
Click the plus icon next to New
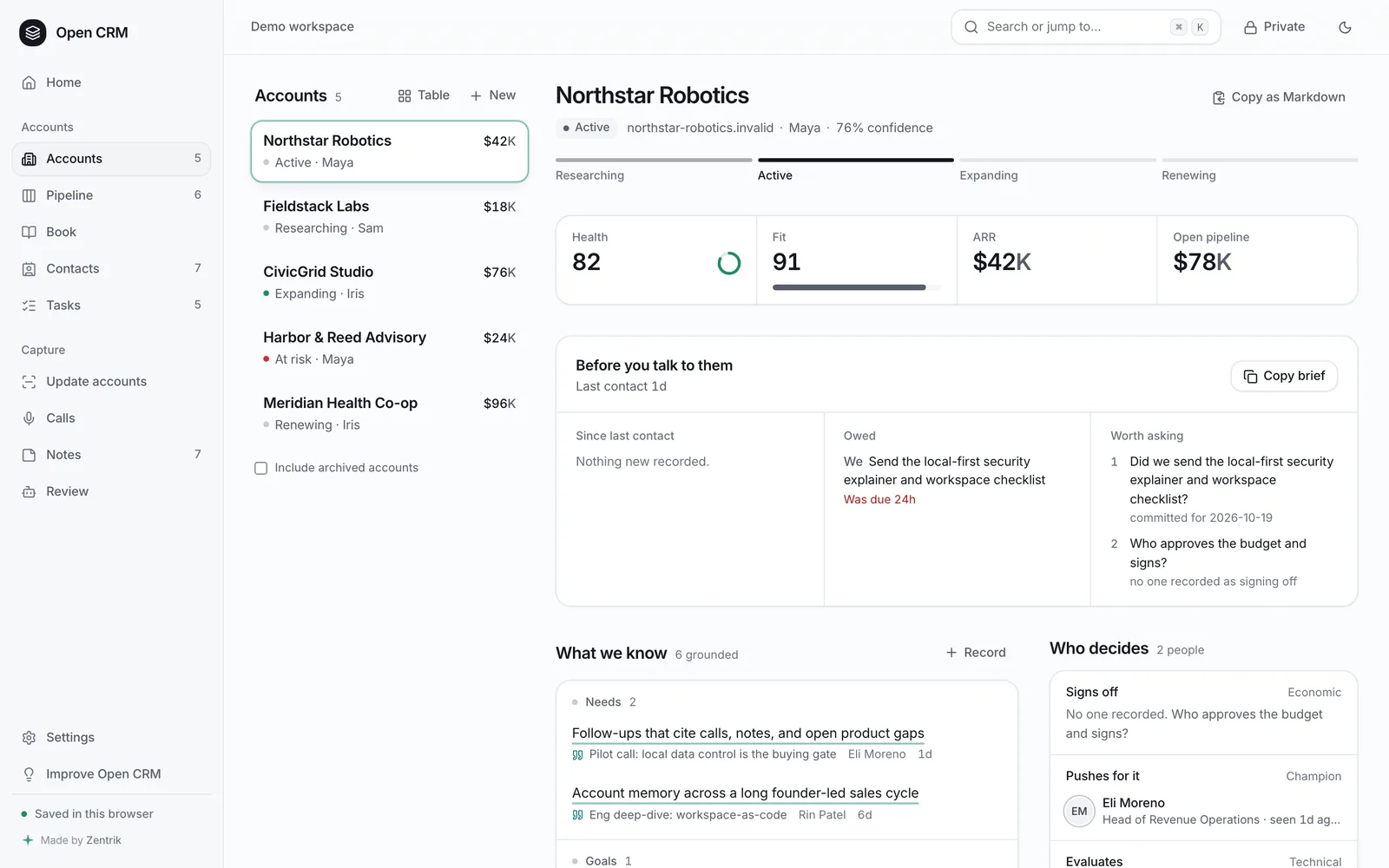476,95
